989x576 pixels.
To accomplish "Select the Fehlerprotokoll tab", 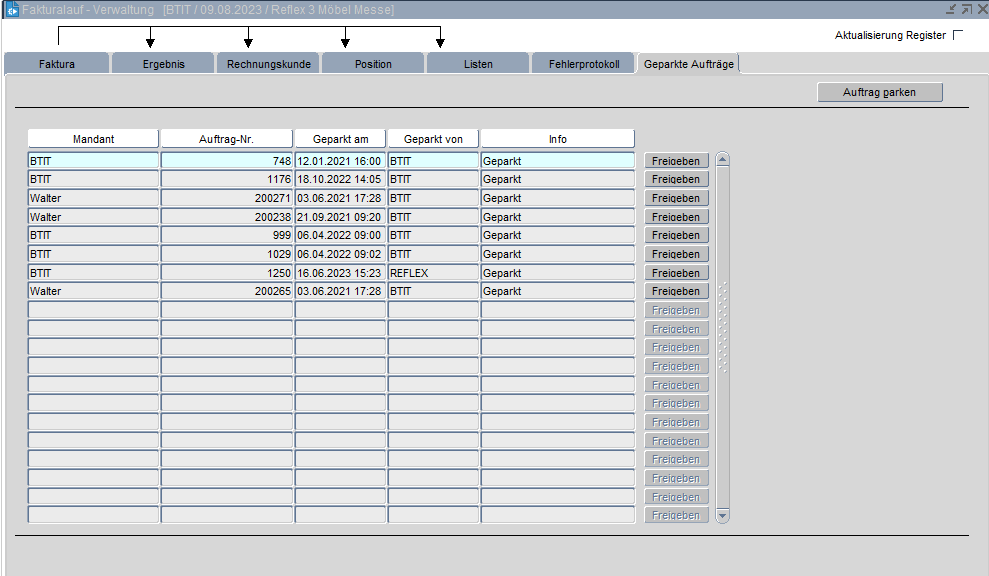I will 584,64.
